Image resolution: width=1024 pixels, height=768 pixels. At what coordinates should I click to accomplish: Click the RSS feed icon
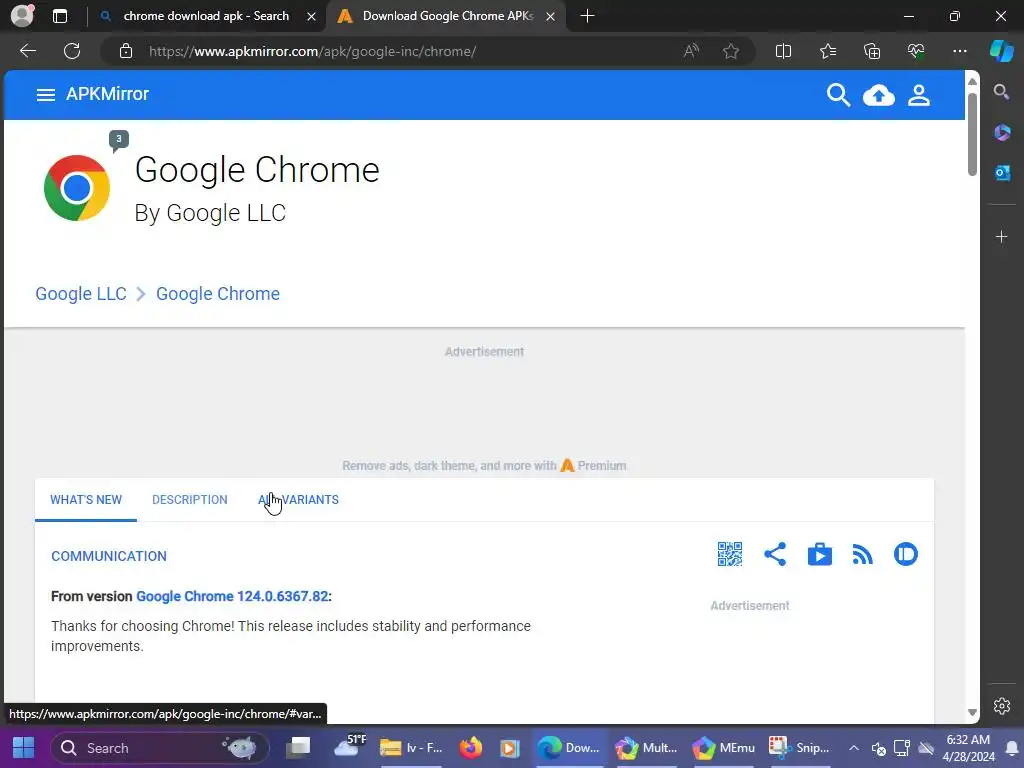click(862, 555)
